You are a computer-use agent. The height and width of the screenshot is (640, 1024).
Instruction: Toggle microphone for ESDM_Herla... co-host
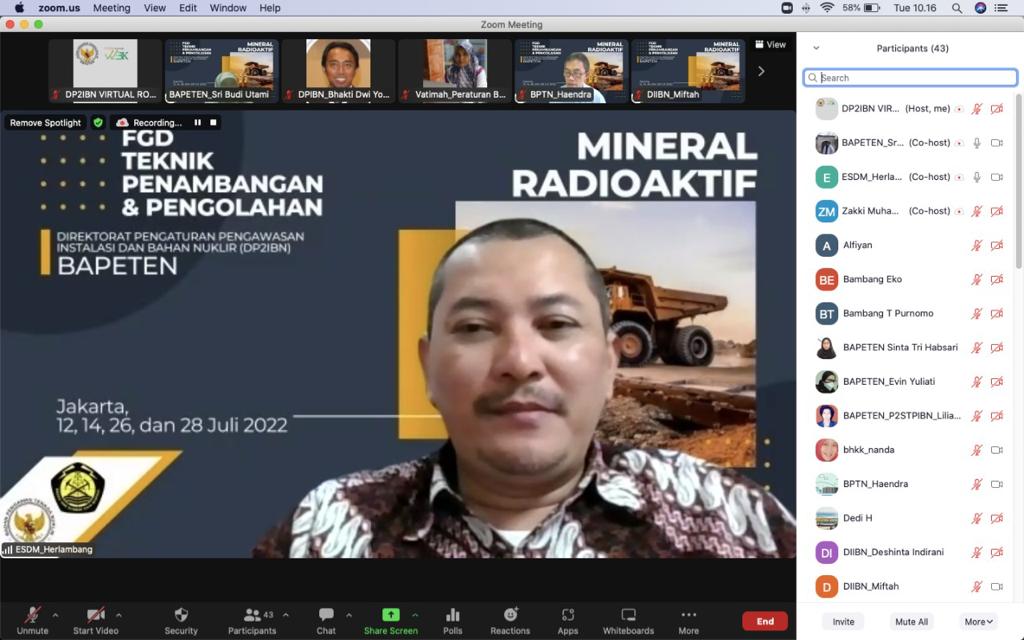(977, 177)
